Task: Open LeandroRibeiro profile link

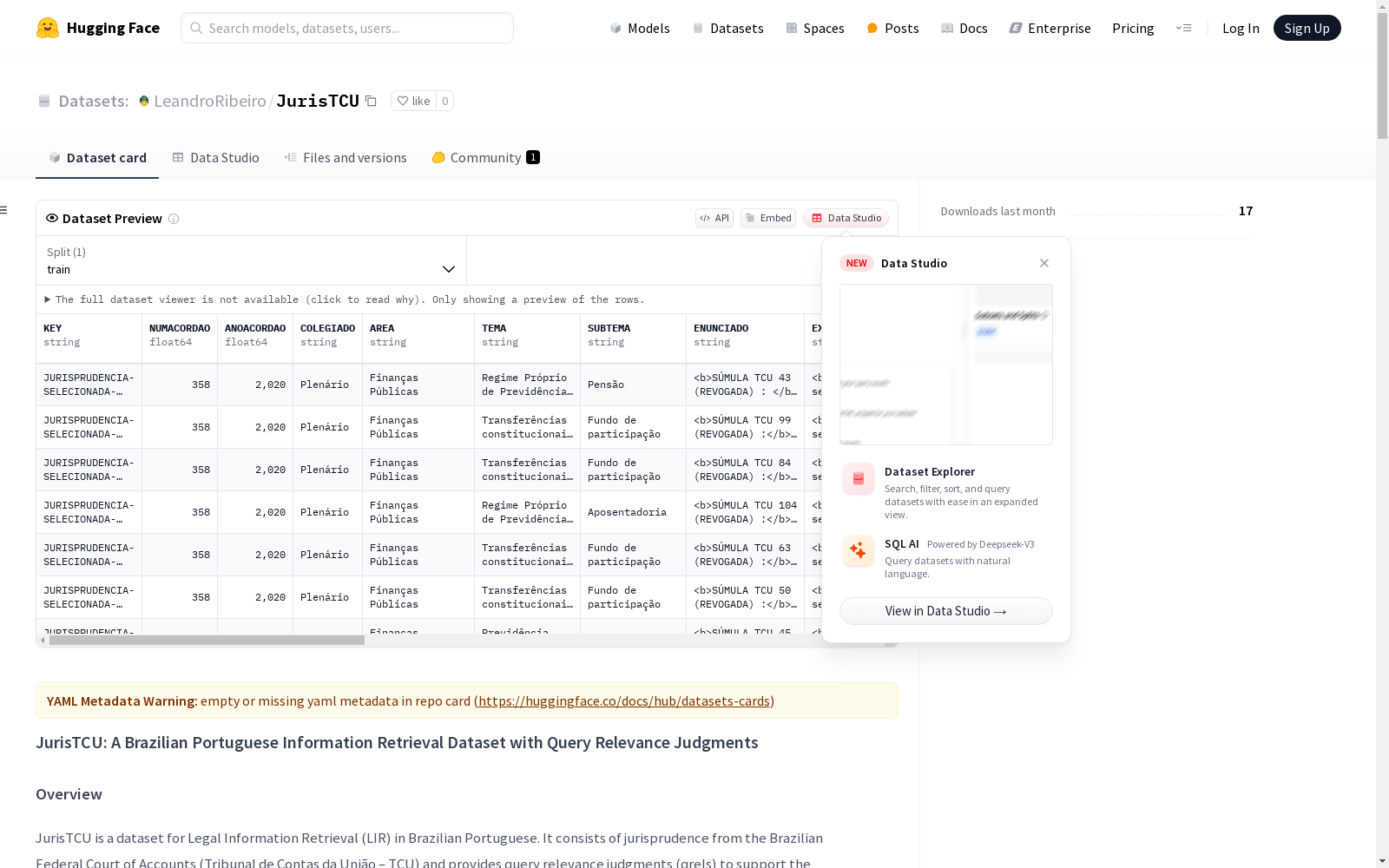Action: click(210, 101)
